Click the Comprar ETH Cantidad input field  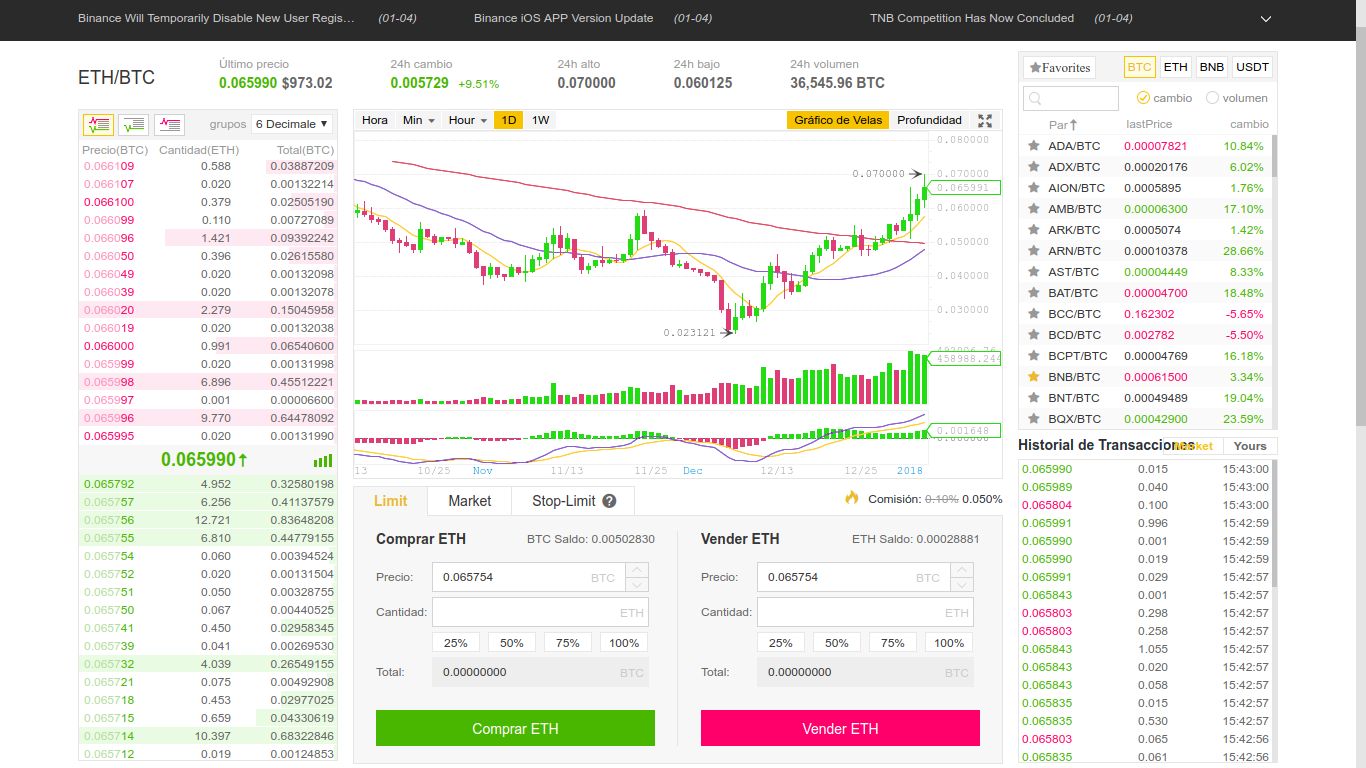pyautogui.click(x=540, y=612)
